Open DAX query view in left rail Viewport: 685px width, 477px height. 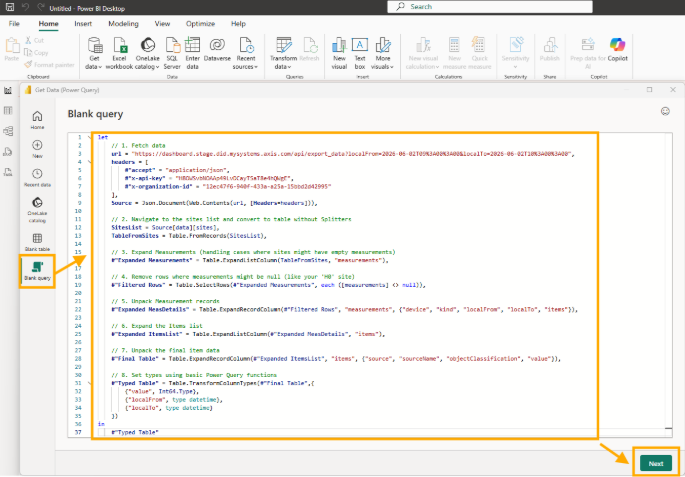click(x=8, y=152)
